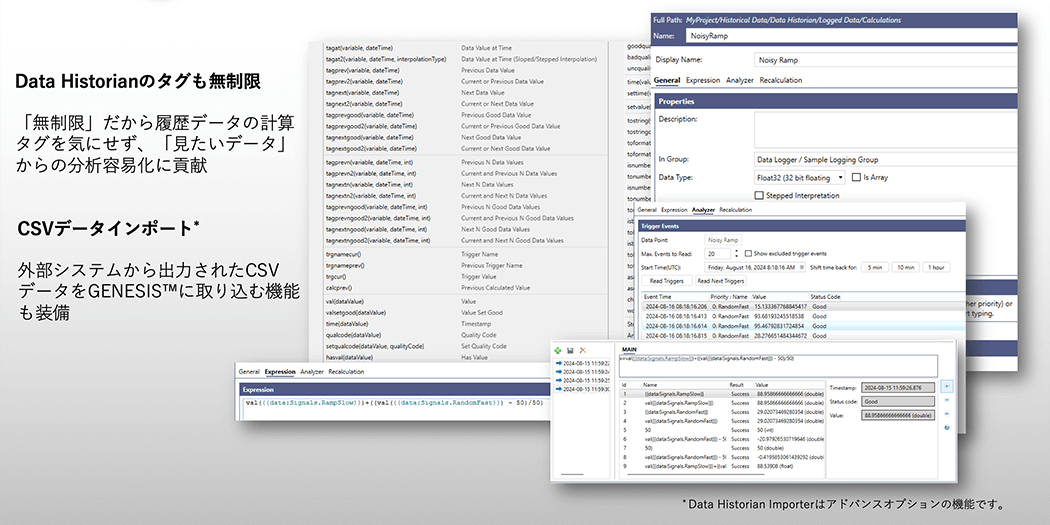Viewport: 1050px width, 525px height.
Task: Open the Analyzer tab in the Expression panel
Action: pyautogui.click(x=314, y=371)
